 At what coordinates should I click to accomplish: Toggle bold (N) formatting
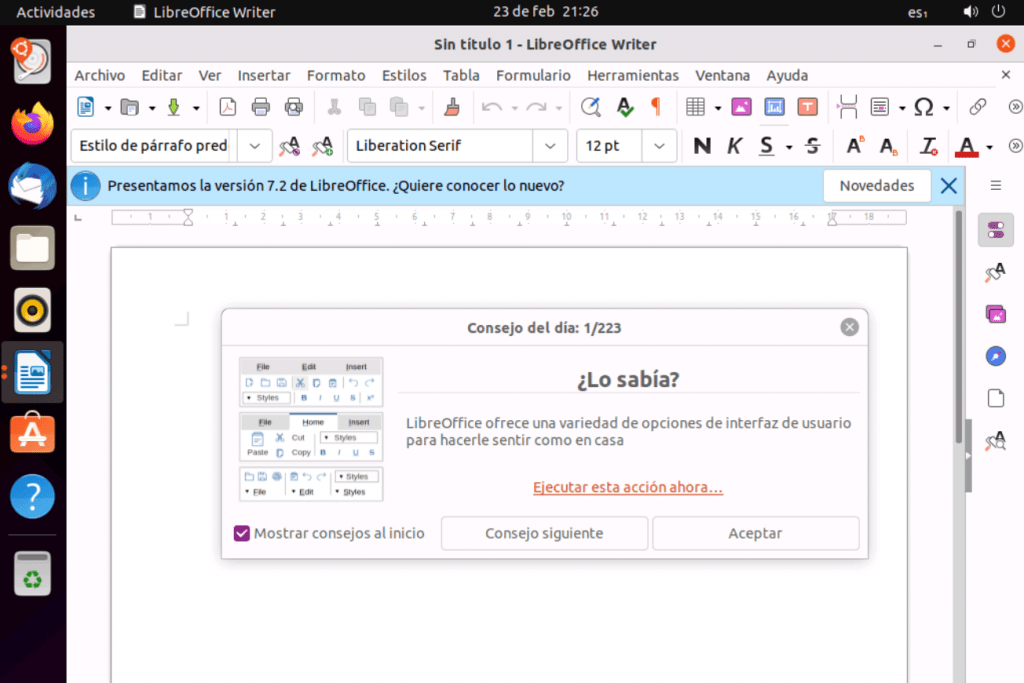click(702, 146)
